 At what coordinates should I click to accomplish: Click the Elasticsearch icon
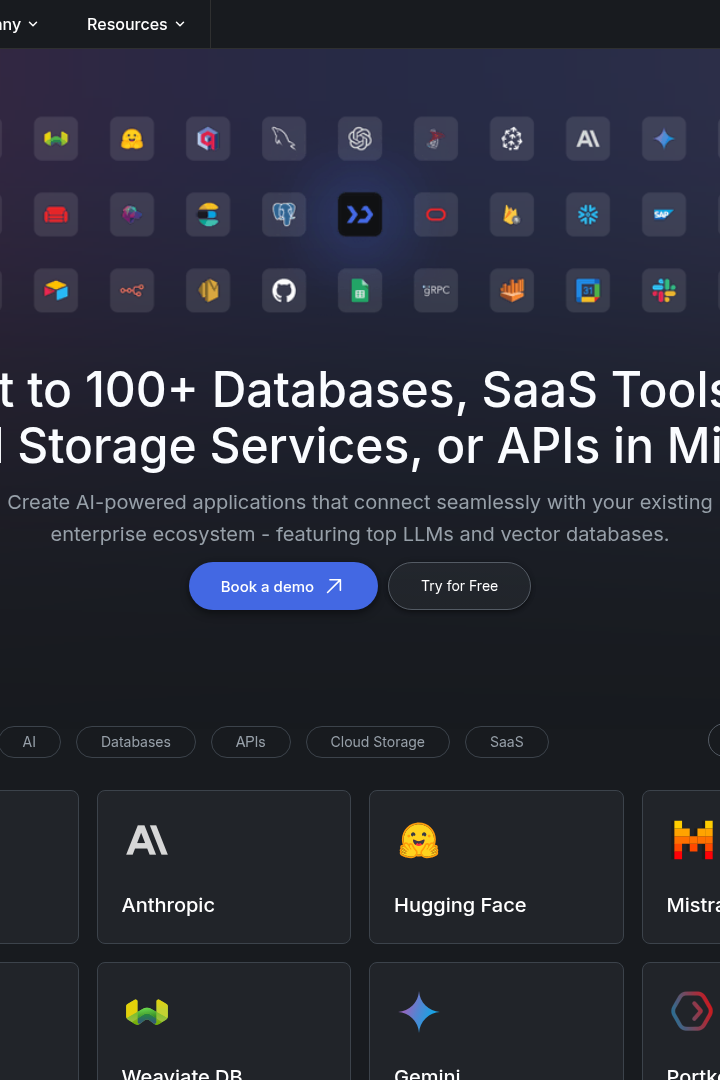click(x=208, y=214)
